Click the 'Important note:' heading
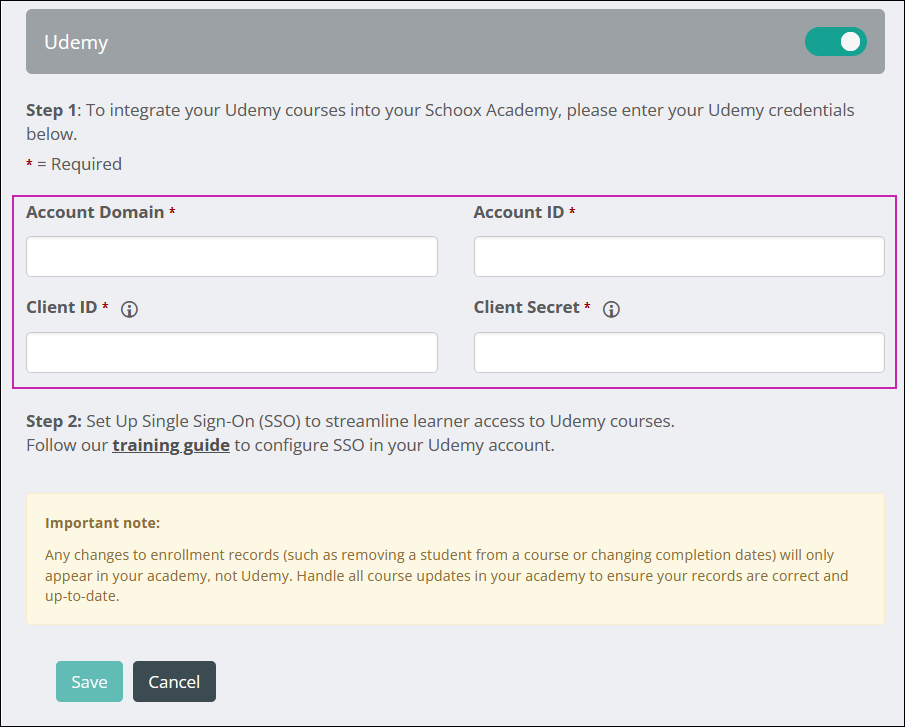Image resolution: width=905 pixels, height=727 pixels. coord(103,523)
